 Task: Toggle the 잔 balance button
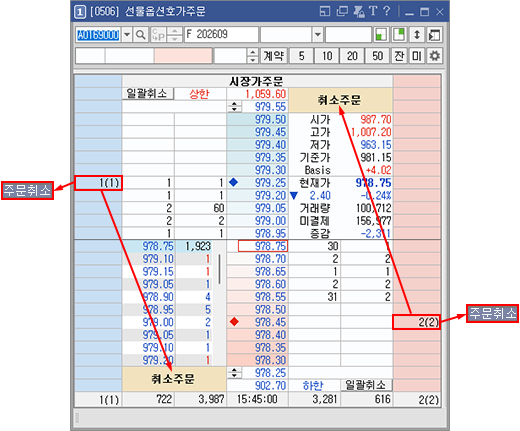[x=399, y=56]
